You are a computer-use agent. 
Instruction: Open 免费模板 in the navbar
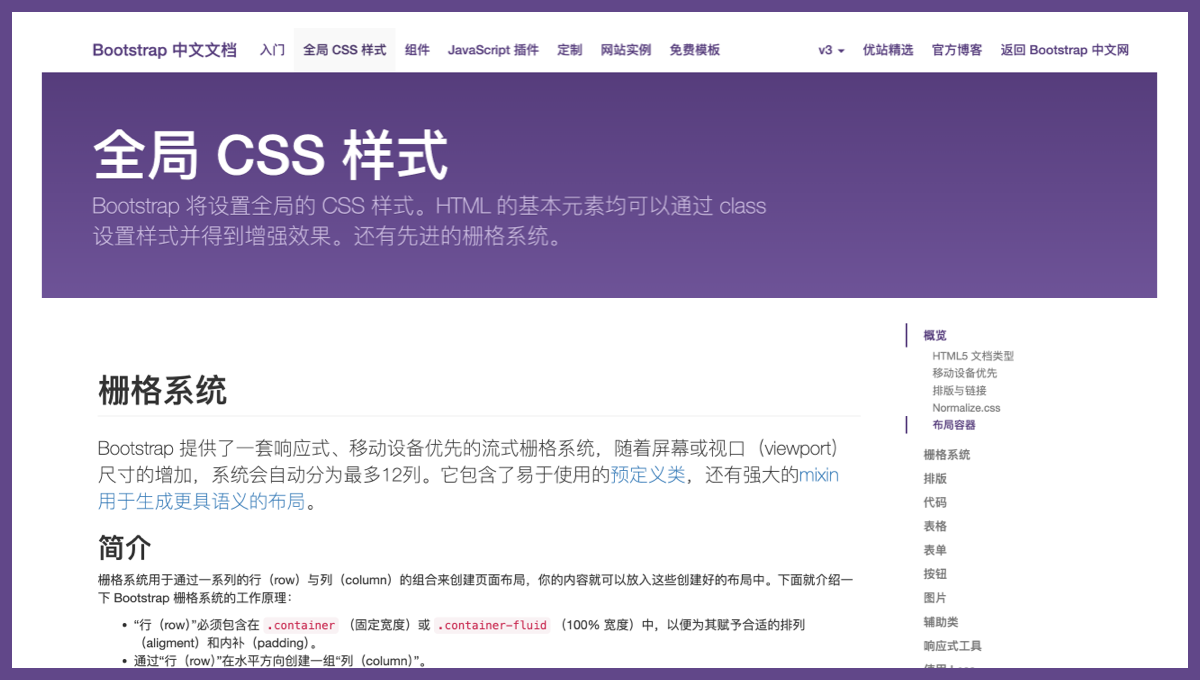[695, 50]
